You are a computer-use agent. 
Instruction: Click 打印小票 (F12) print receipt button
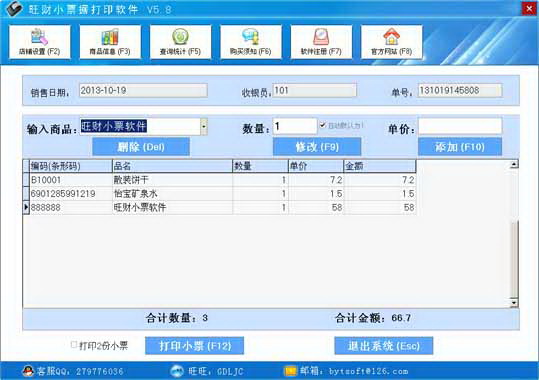(x=195, y=346)
